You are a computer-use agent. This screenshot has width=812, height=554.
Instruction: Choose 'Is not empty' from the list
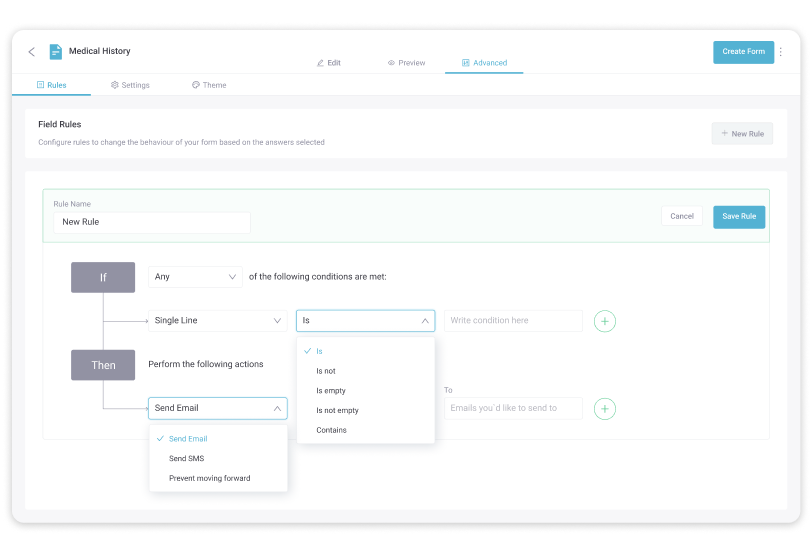(337, 410)
